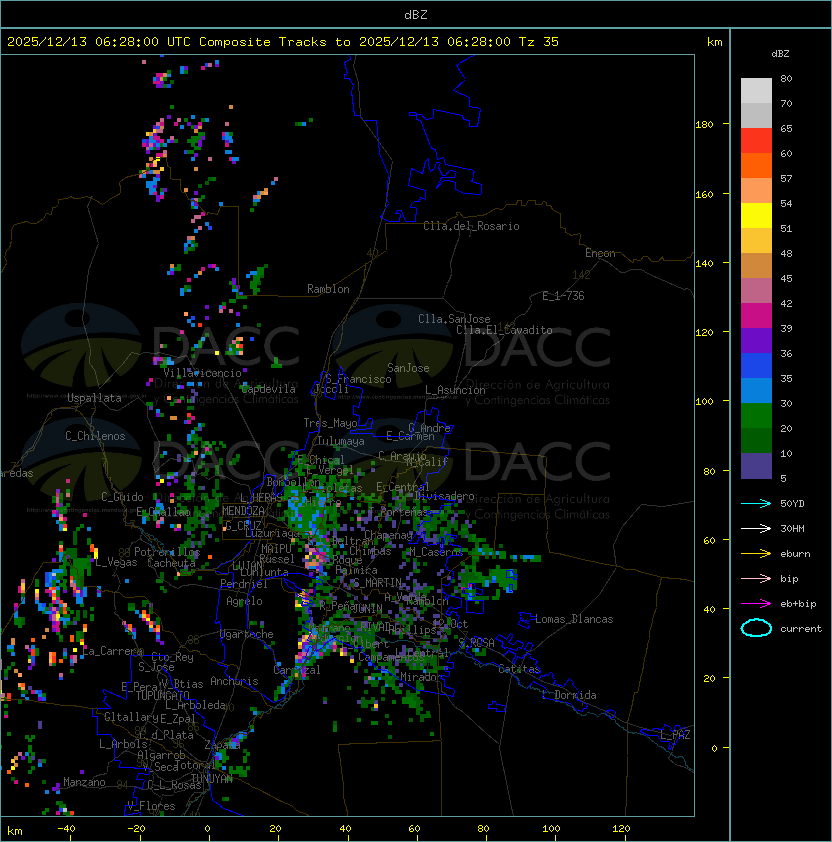Click the 'TUNUYAN' map label
Viewport: 832px width, 842px height.
click(212, 779)
